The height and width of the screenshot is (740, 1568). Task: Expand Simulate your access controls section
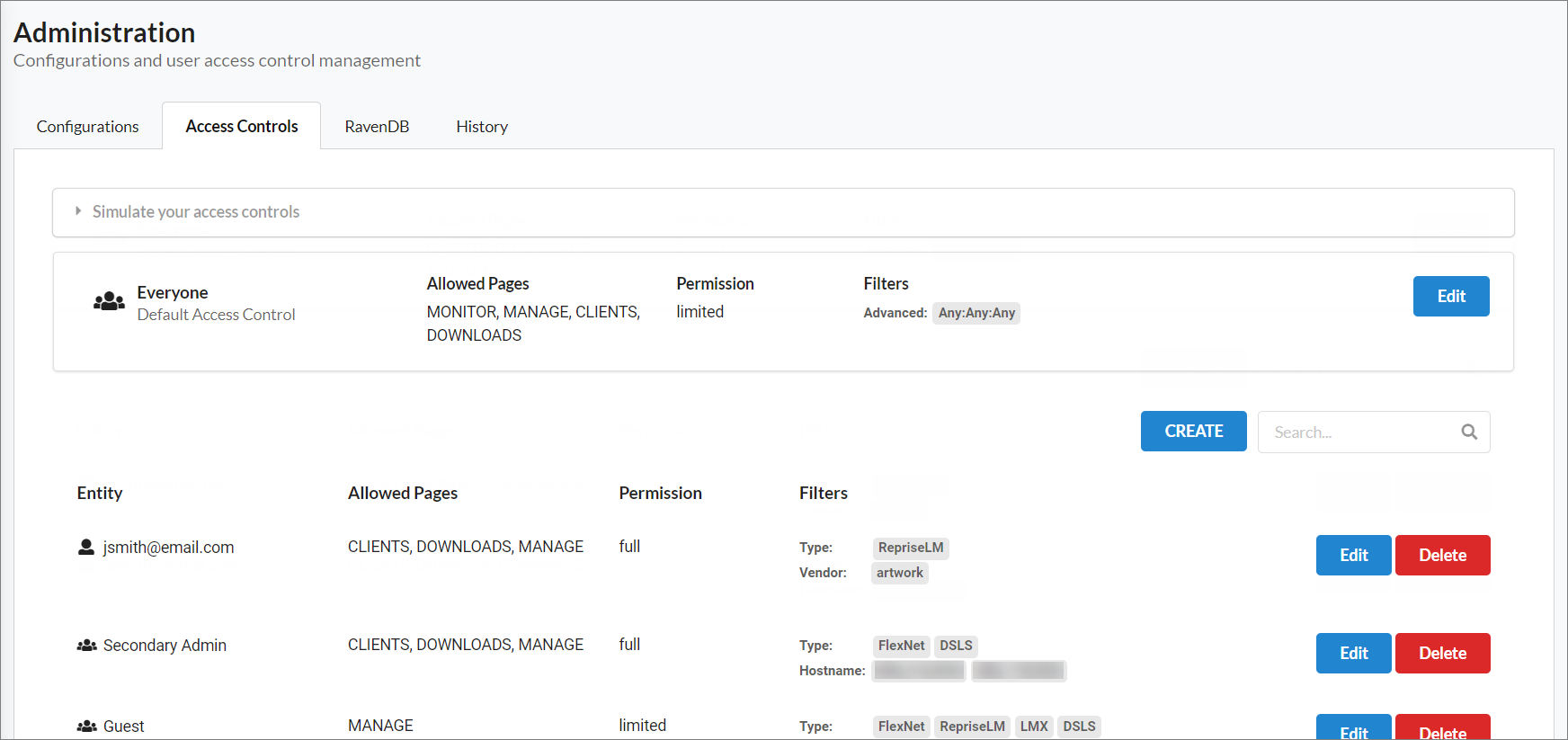[x=783, y=212]
